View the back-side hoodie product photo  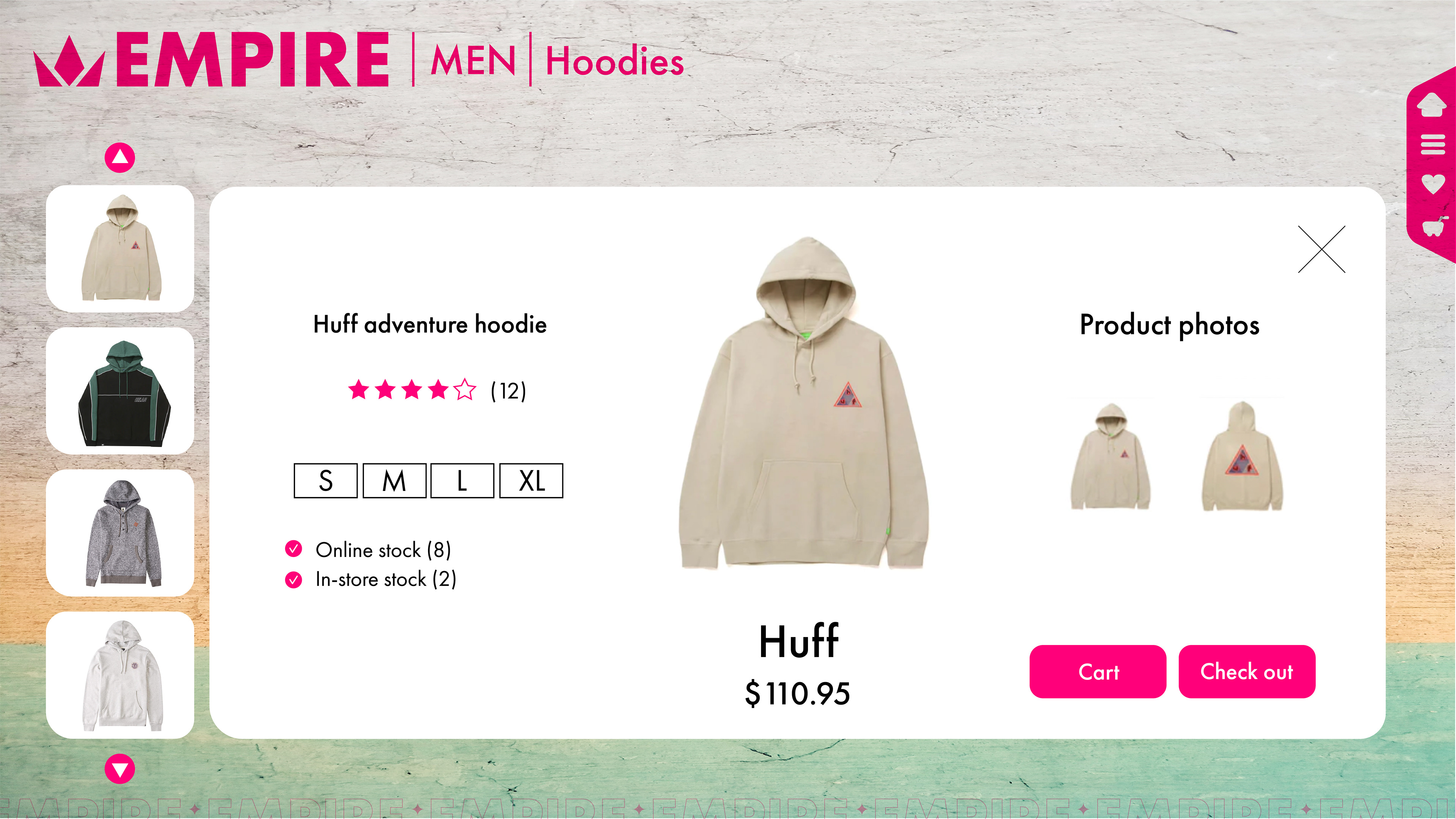point(1243,456)
